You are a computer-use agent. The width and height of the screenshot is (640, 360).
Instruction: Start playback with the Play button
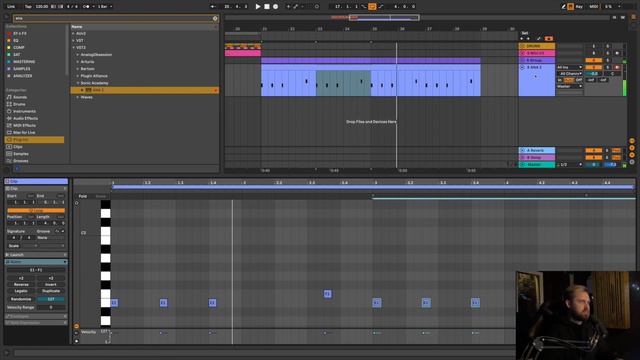258,7
